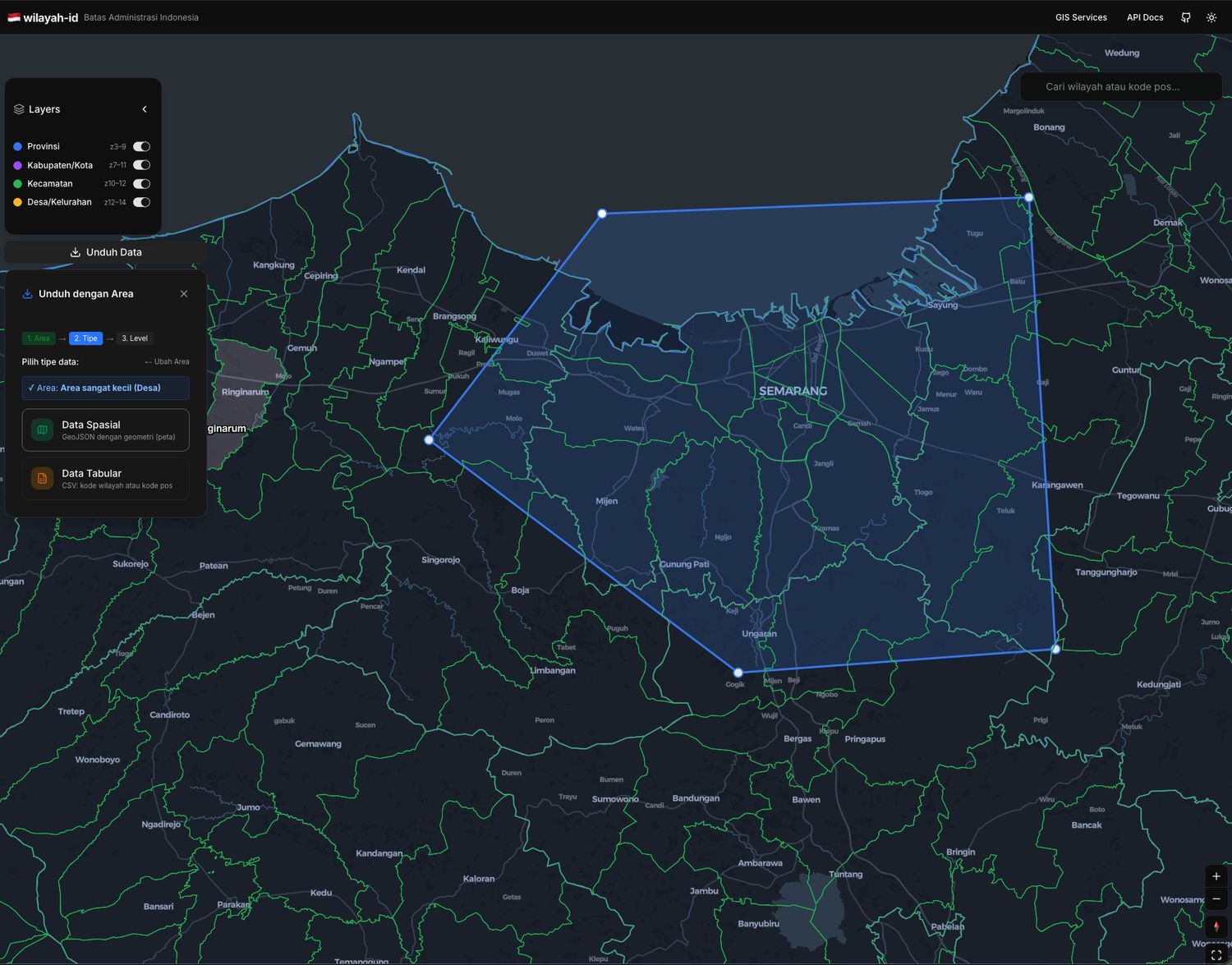1232x965 pixels.
Task: Collapse the Layers panel chevron
Action: 145,109
